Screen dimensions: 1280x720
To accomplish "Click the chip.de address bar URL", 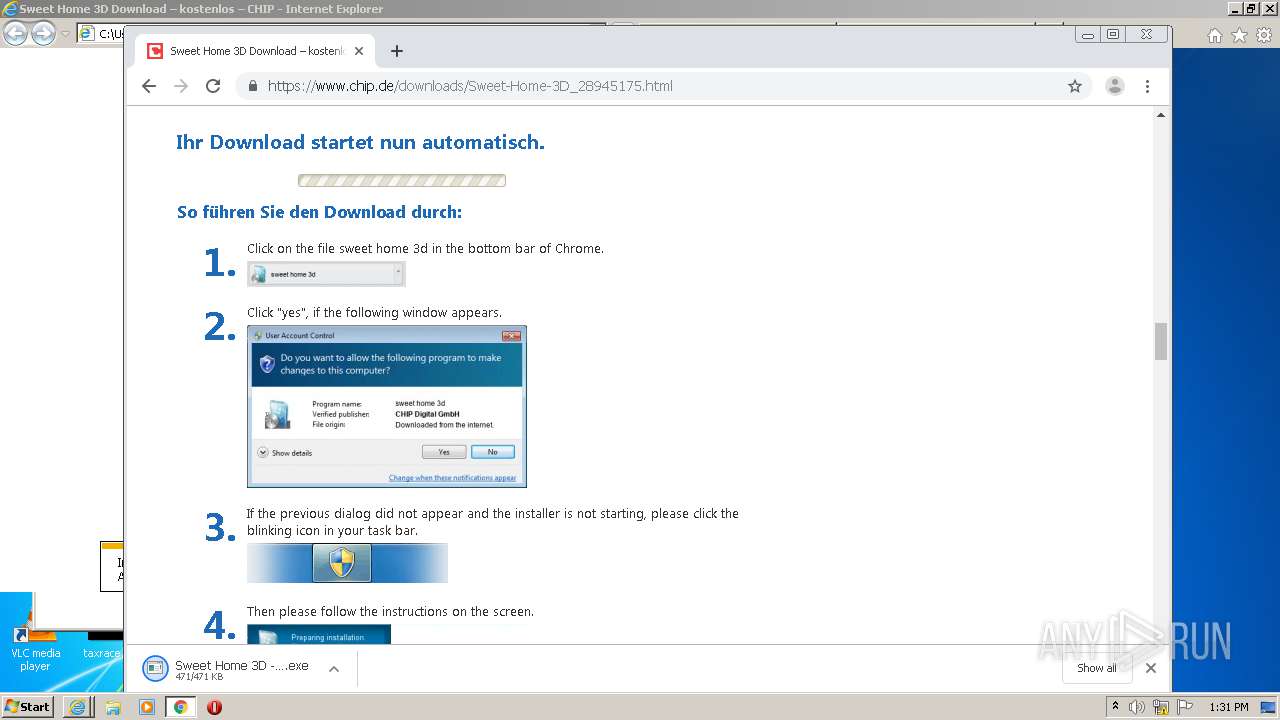I will tap(470, 86).
